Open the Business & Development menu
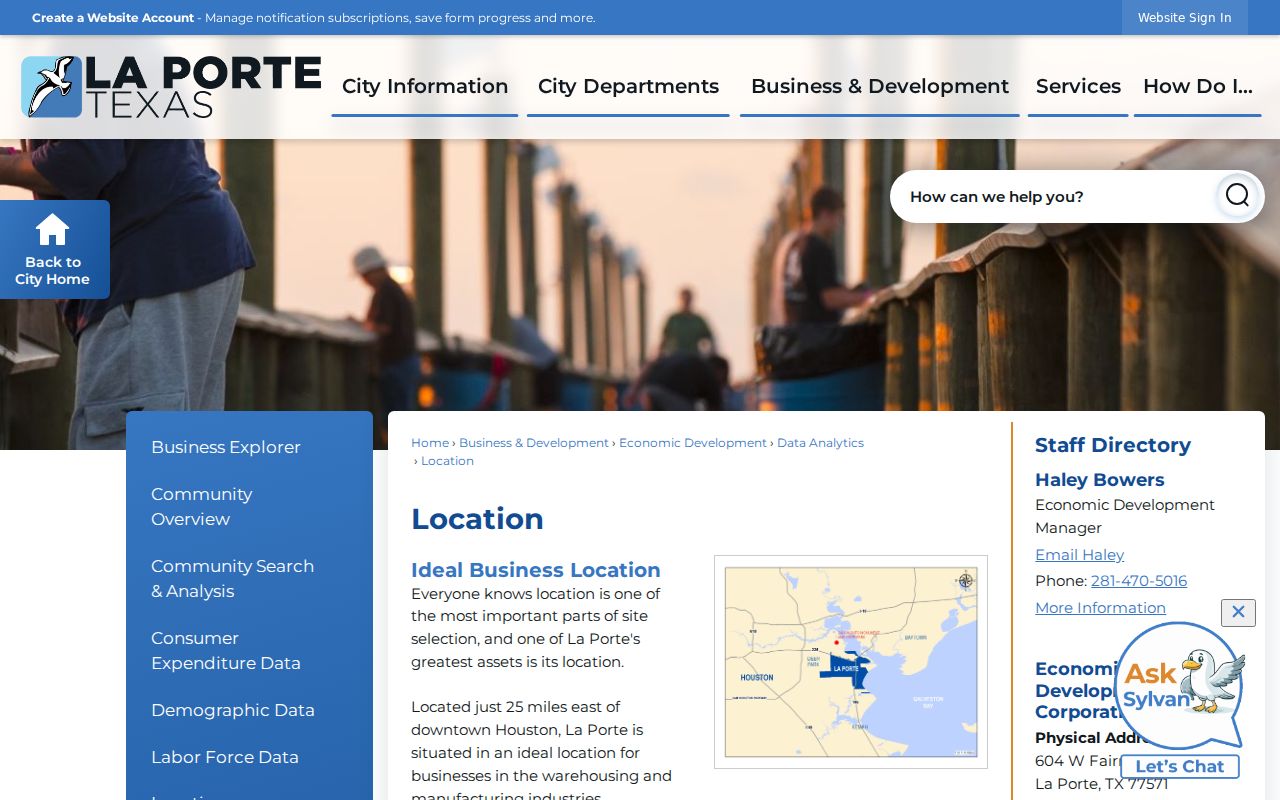 click(880, 87)
